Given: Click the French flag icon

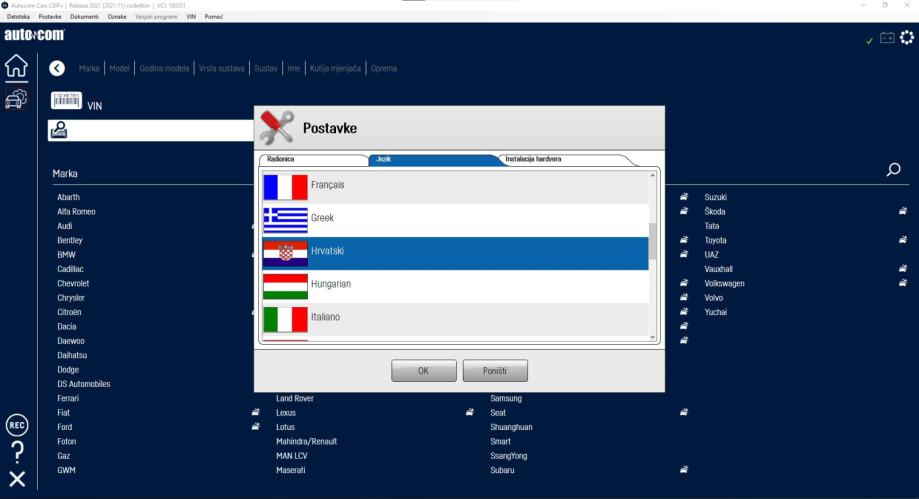Looking at the screenshot, I should pyautogui.click(x=285, y=187).
